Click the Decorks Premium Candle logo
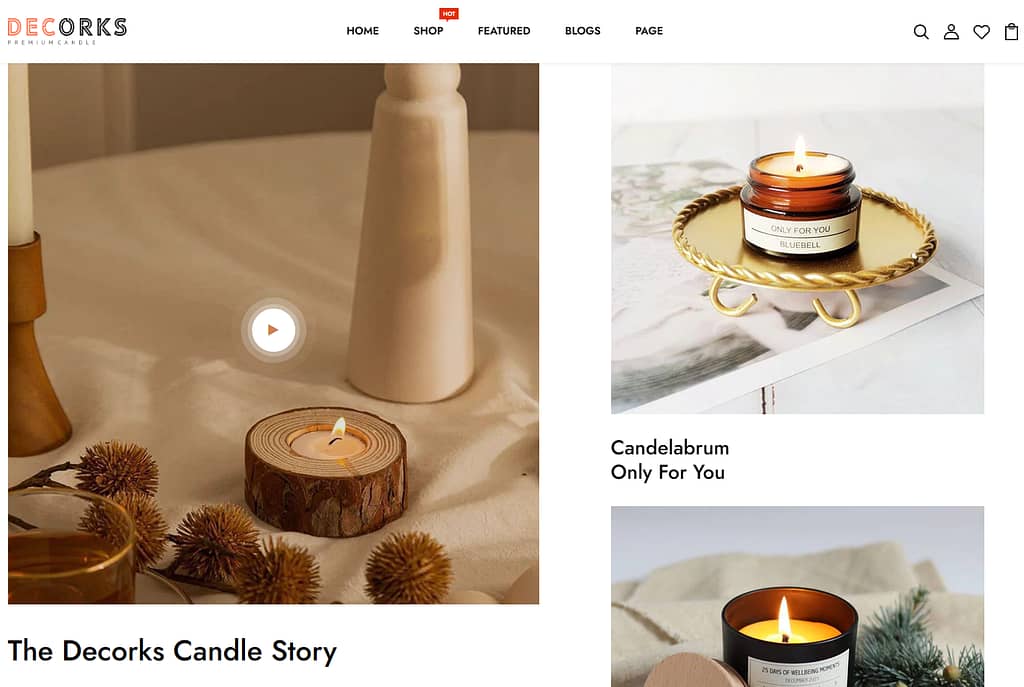This screenshot has height=687, width=1024. coord(67,31)
